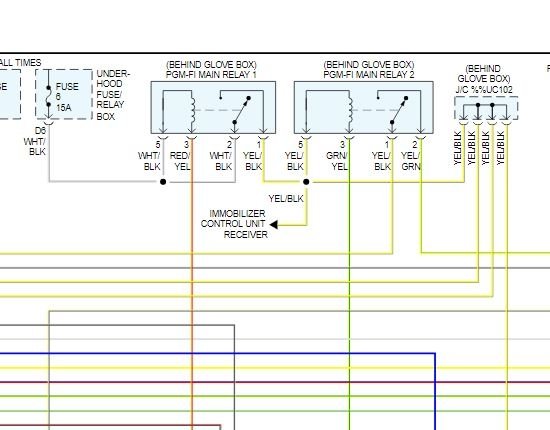Click the arrowhead pointing to the immobilizer receiver
The image size is (550, 430).
[x=274, y=224]
